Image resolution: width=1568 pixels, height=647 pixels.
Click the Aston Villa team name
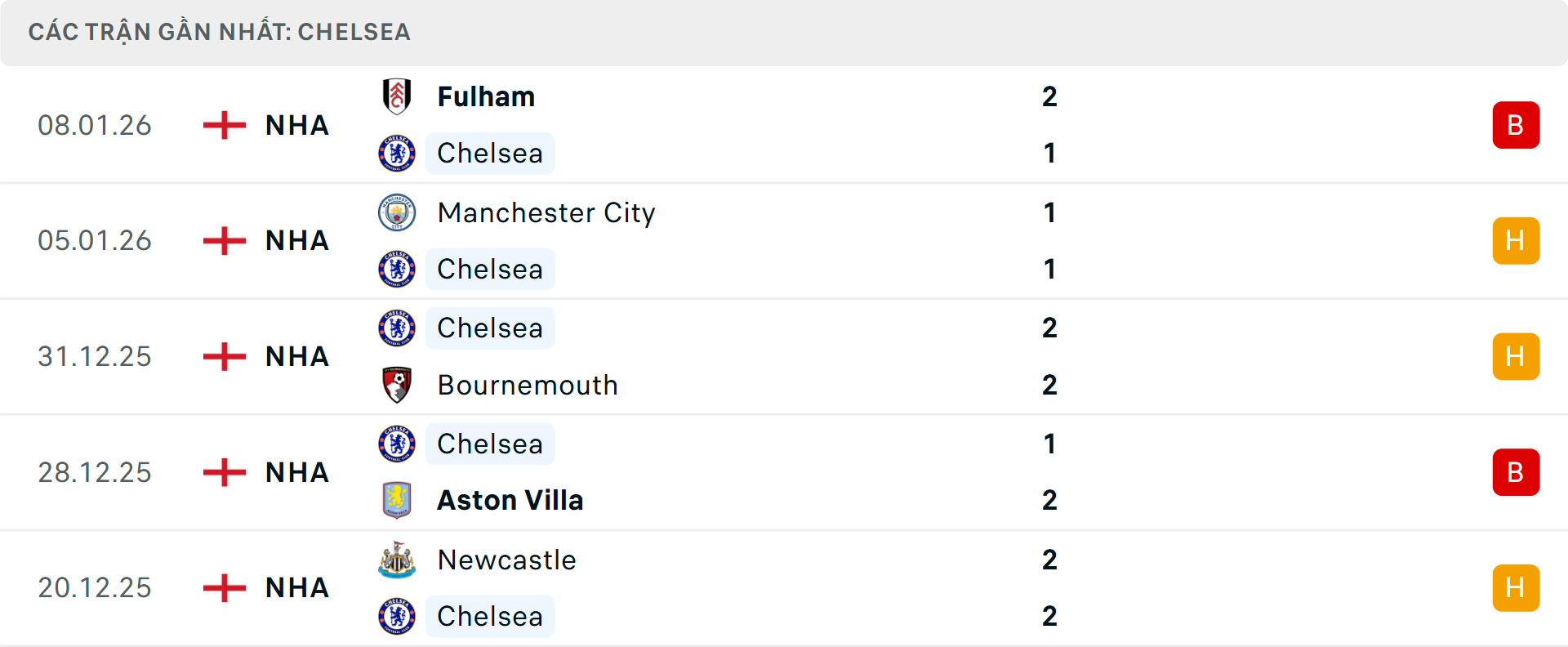[x=510, y=500]
